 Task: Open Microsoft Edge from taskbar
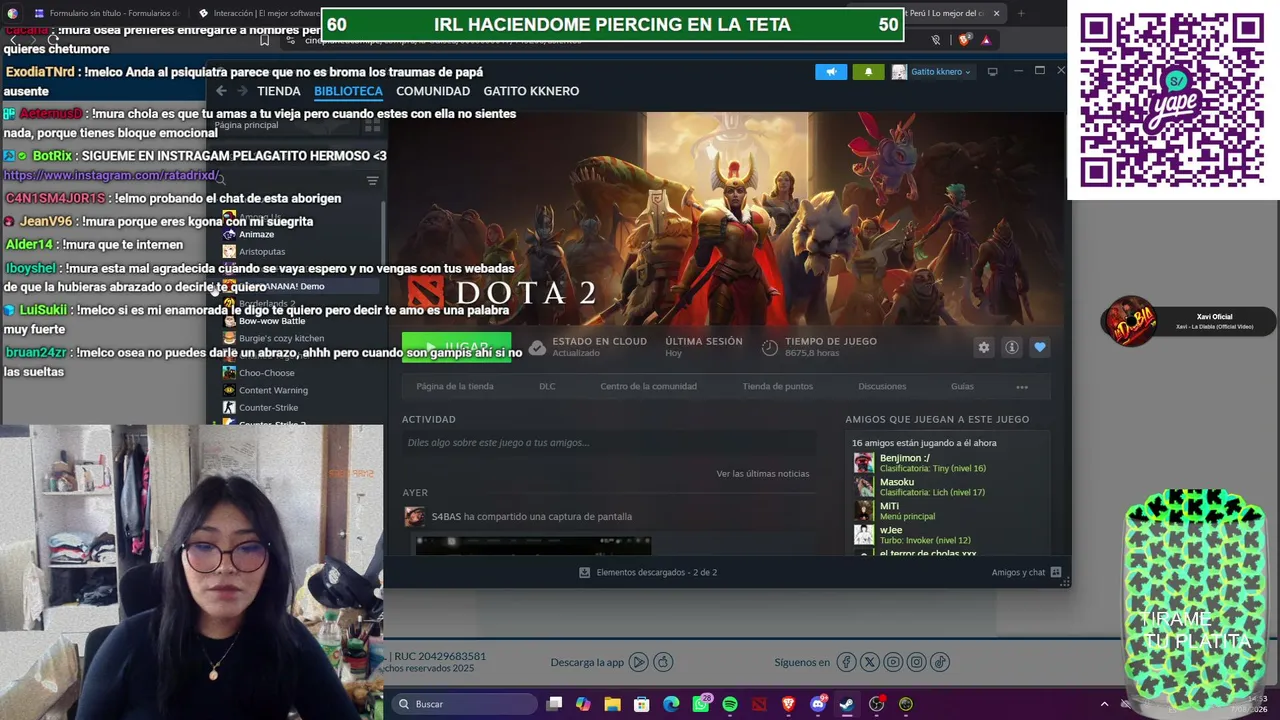pos(671,704)
